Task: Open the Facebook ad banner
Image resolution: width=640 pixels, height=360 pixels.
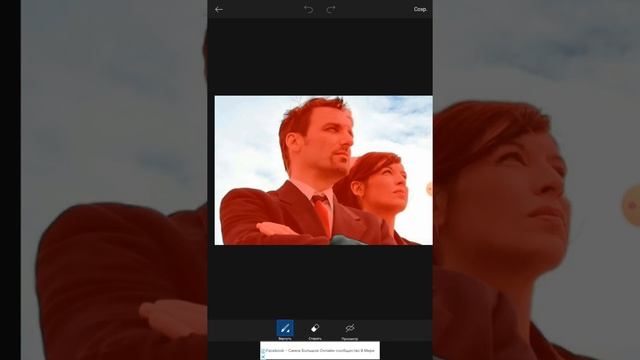Action: [x=320, y=351]
